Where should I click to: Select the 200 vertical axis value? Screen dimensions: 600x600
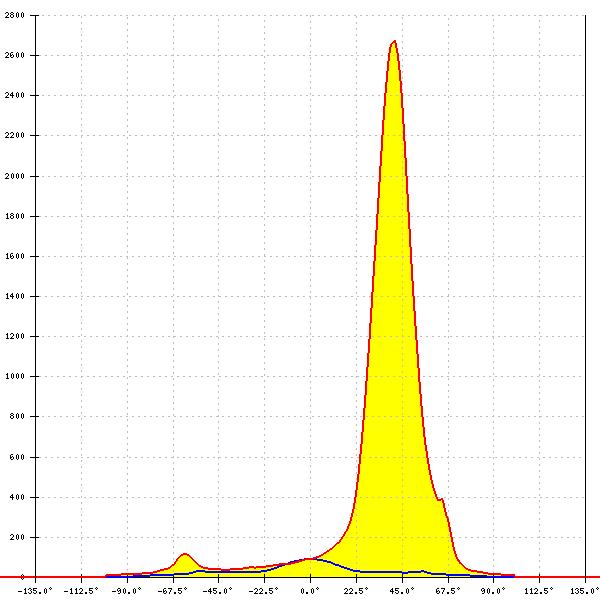(17, 537)
